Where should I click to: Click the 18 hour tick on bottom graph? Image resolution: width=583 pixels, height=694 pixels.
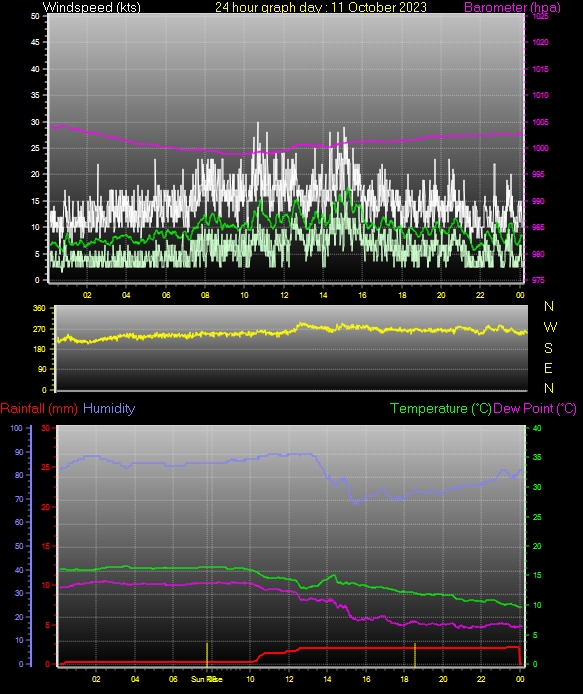pos(404,679)
